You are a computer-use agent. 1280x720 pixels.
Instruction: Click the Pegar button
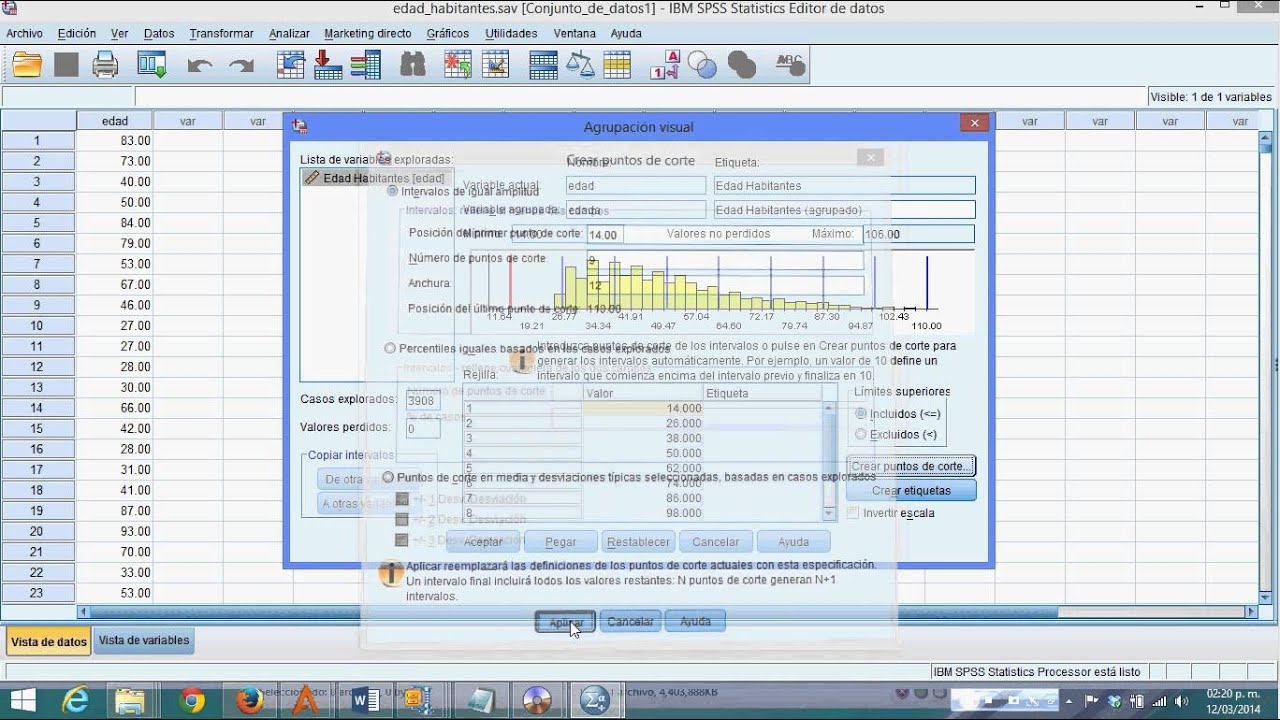coord(561,542)
